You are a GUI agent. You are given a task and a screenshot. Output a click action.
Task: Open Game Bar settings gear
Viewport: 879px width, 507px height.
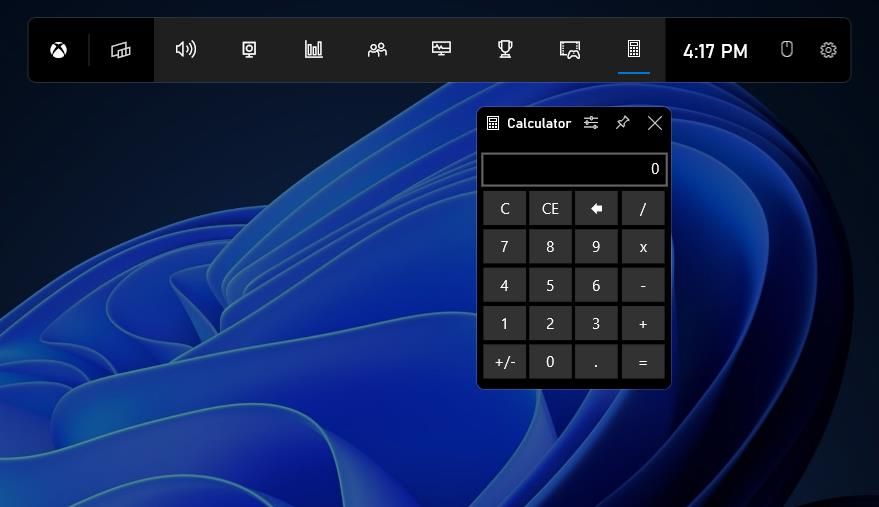(828, 50)
